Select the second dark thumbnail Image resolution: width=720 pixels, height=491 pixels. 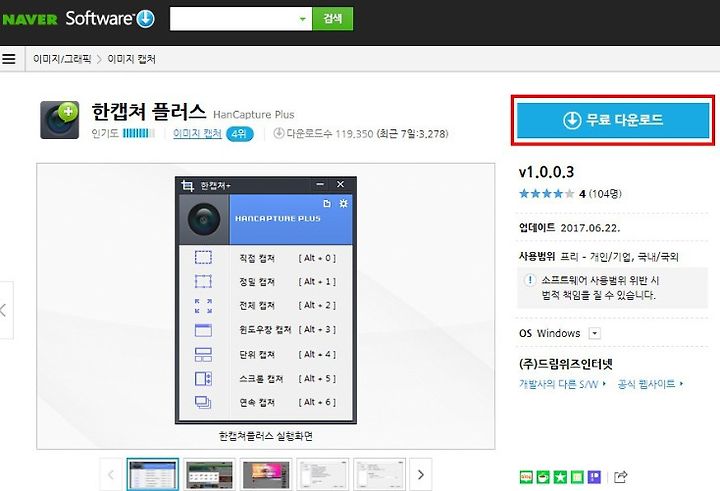click(x=209, y=474)
